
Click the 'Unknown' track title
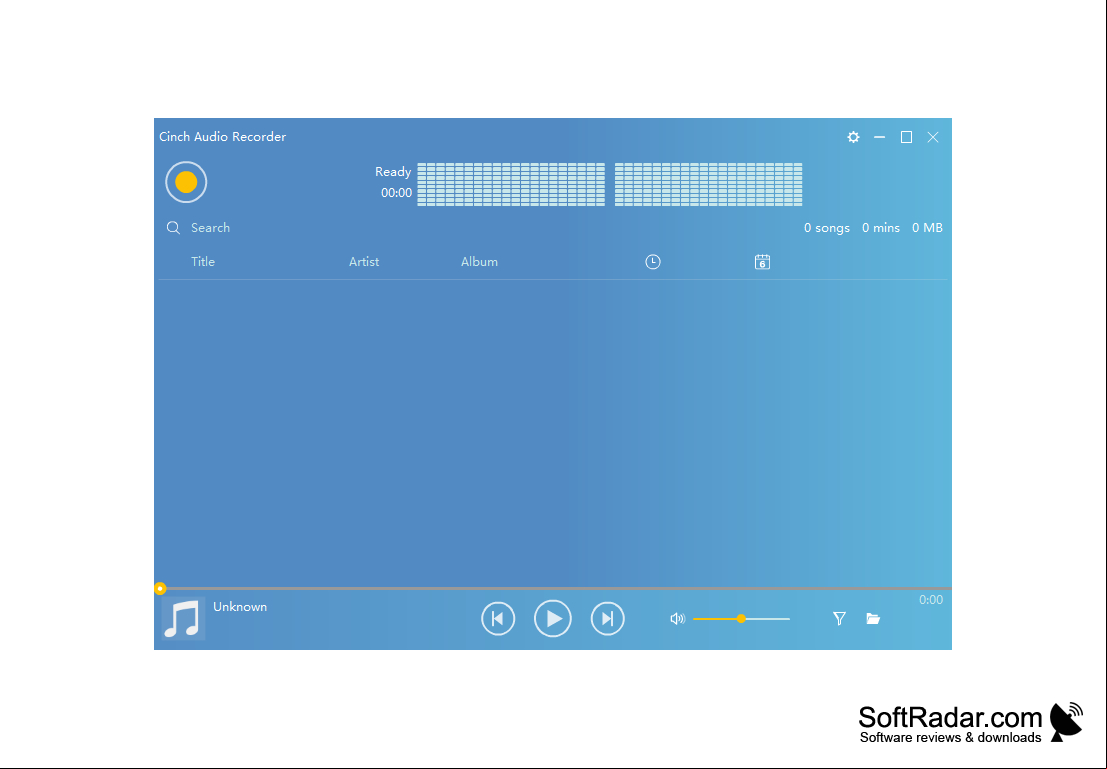240,607
